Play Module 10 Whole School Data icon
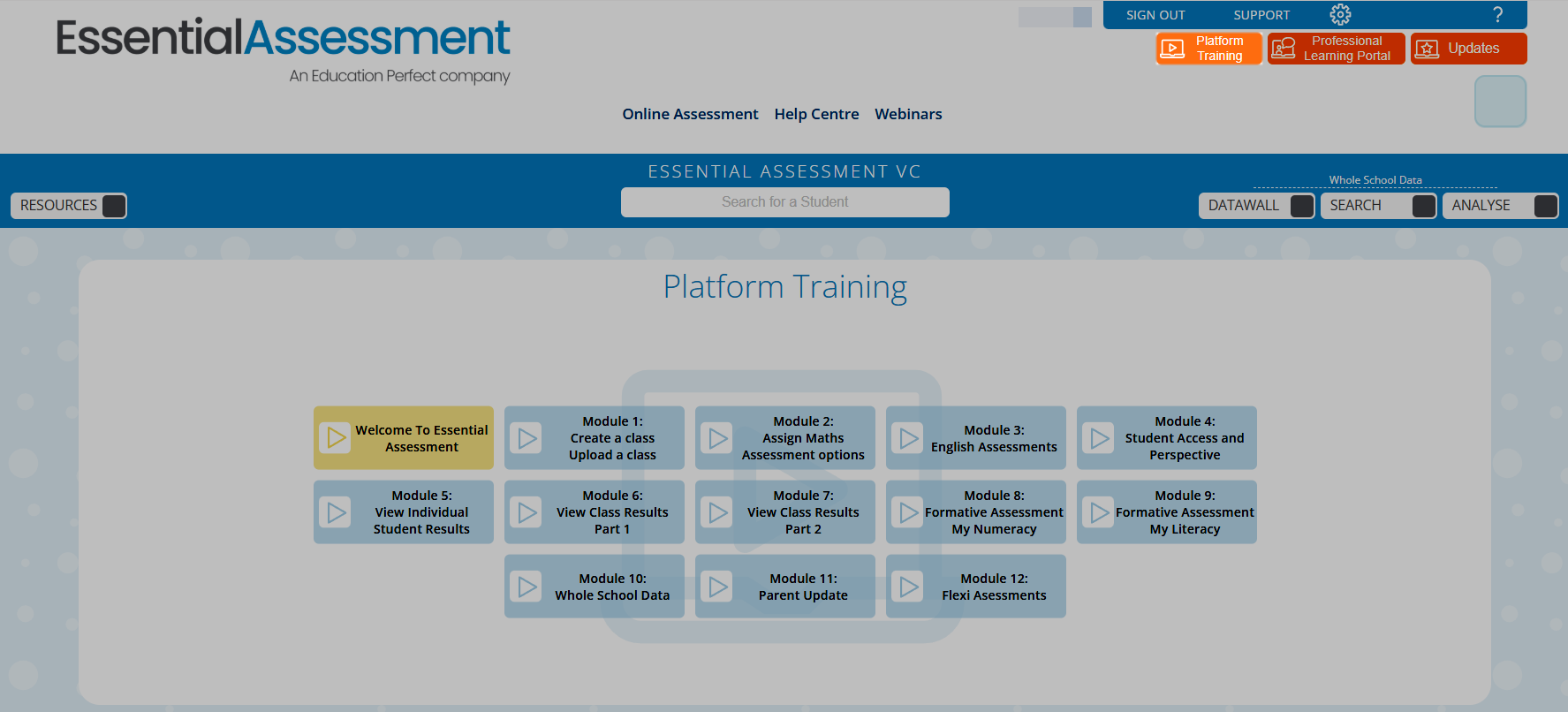This screenshot has height=712, width=1568. 527,587
